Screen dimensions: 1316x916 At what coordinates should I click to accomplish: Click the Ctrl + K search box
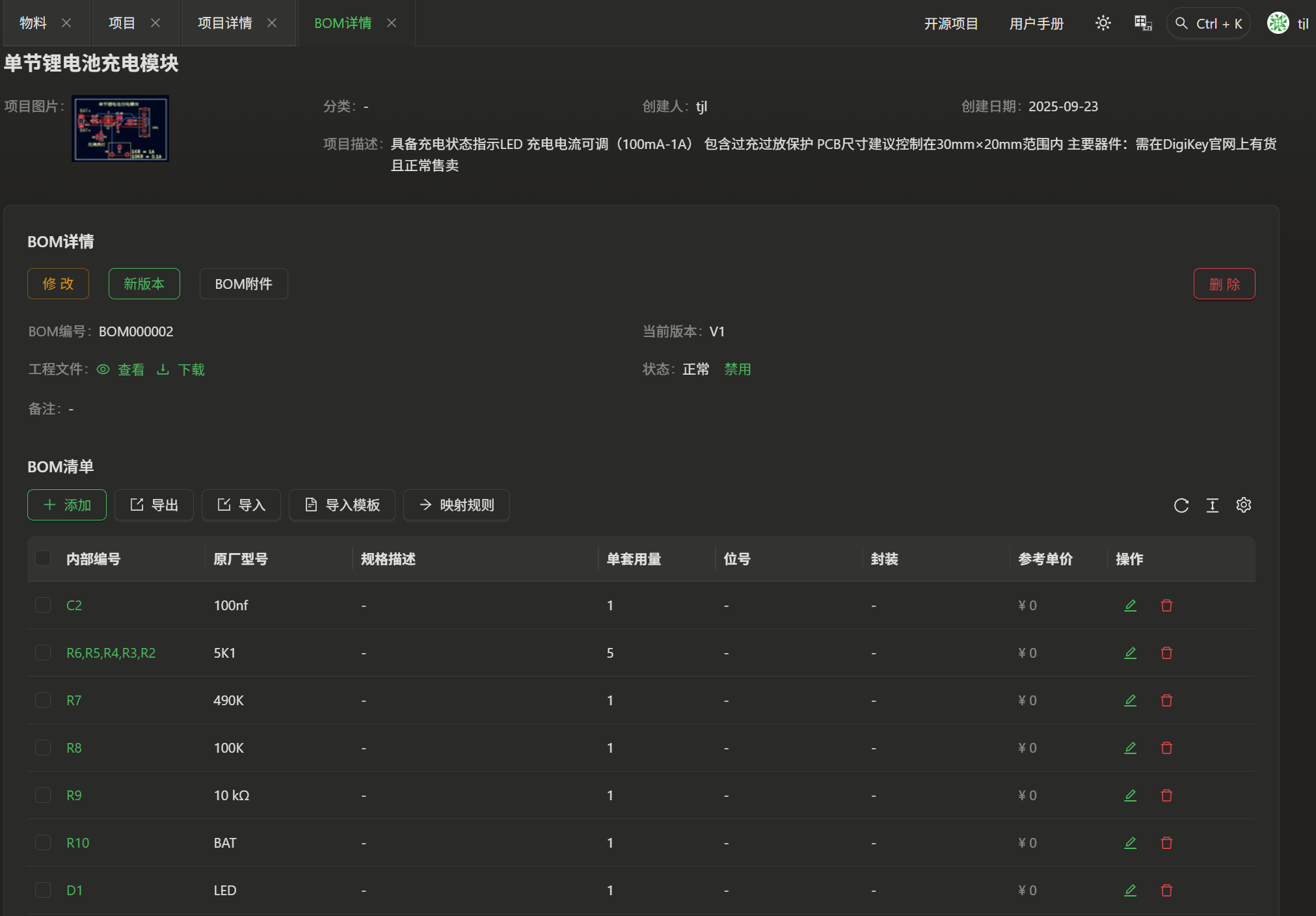pos(1209,24)
